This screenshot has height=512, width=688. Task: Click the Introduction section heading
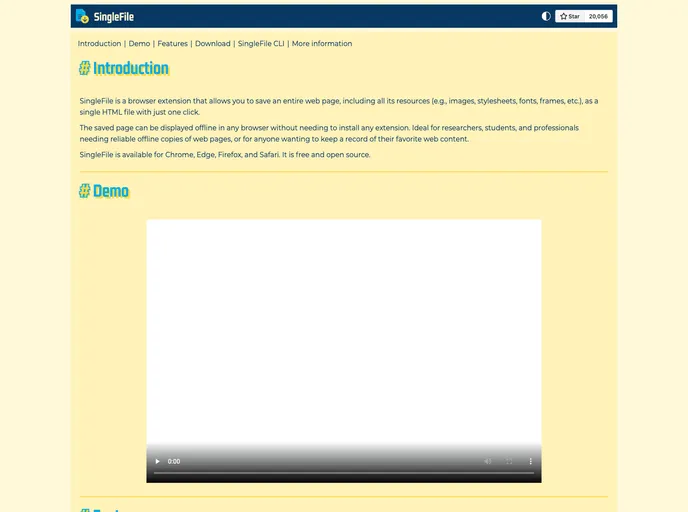click(x=131, y=68)
